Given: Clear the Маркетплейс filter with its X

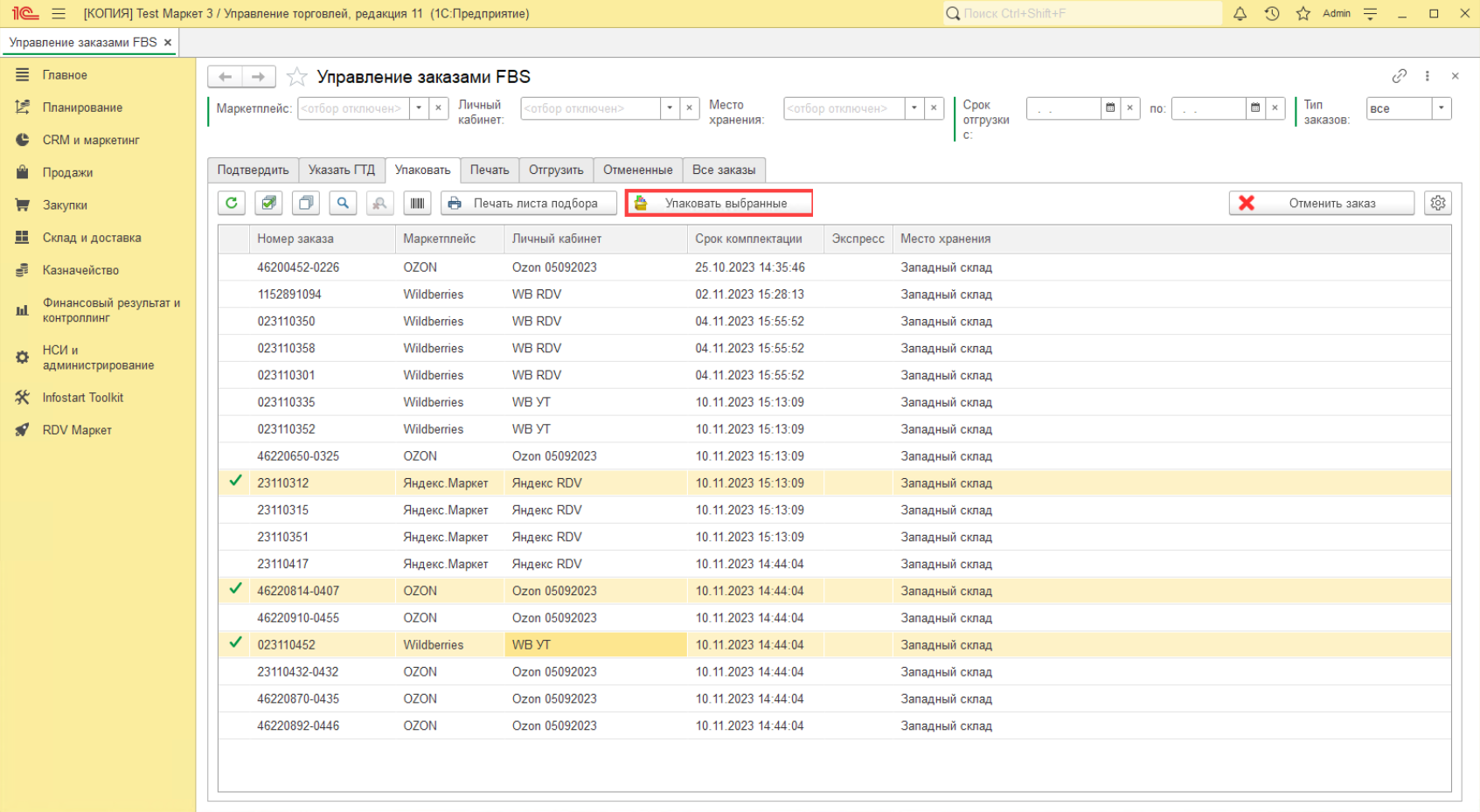Looking at the screenshot, I should click(x=439, y=108).
